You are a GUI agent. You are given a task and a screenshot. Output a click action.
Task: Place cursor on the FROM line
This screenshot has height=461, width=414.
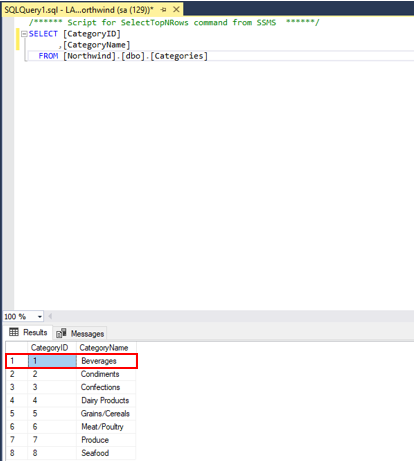[x=123, y=56]
